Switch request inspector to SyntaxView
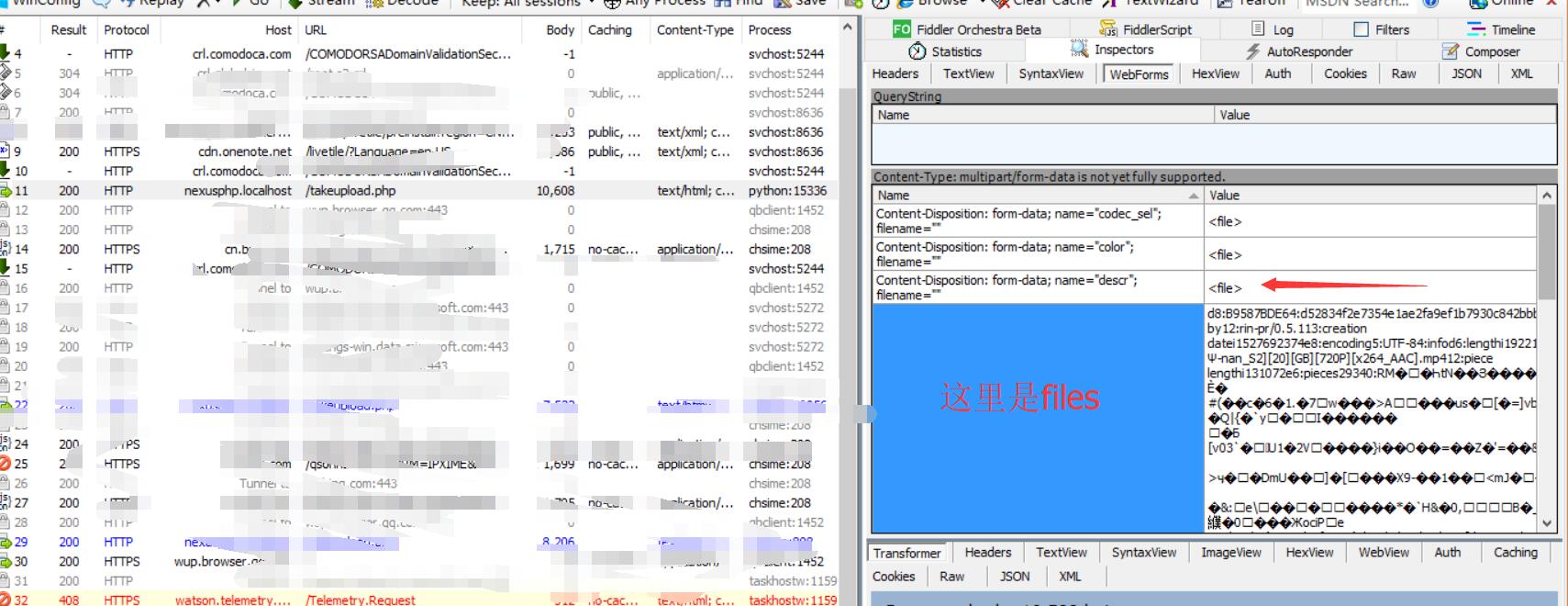This screenshot has width=1568, height=606. click(x=1051, y=73)
